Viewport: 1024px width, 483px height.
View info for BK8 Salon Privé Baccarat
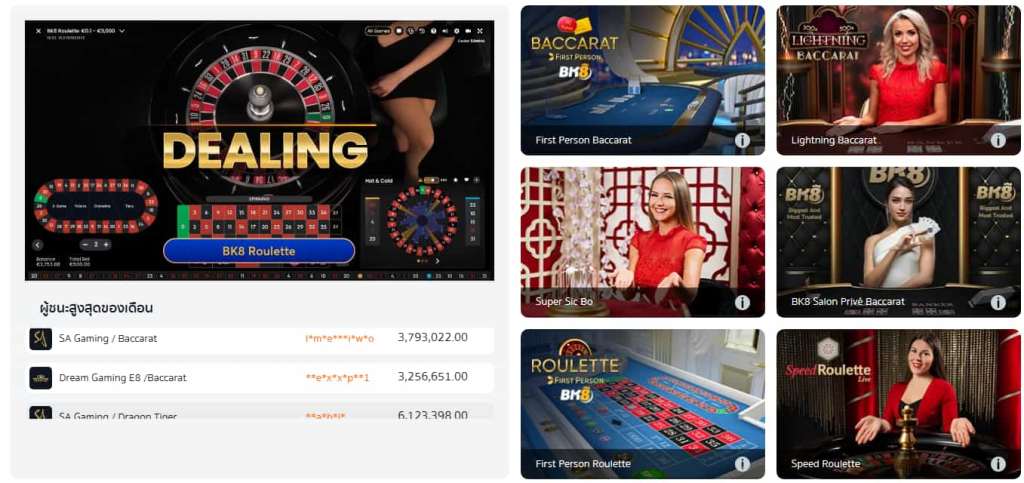[x=998, y=302]
